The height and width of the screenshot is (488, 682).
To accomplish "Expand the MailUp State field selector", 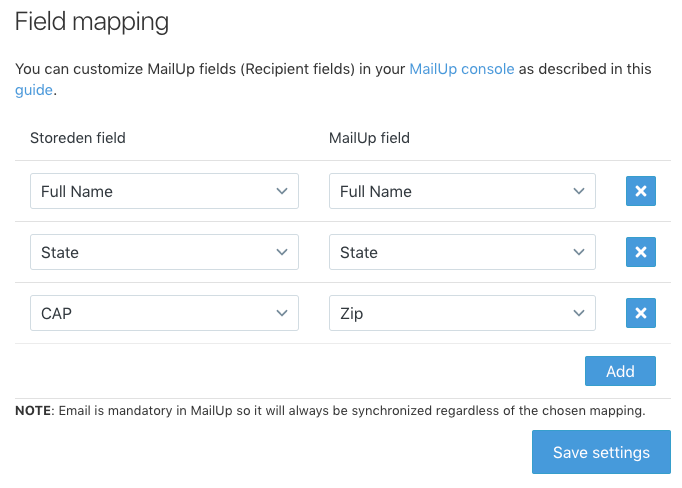I will 462,252.
